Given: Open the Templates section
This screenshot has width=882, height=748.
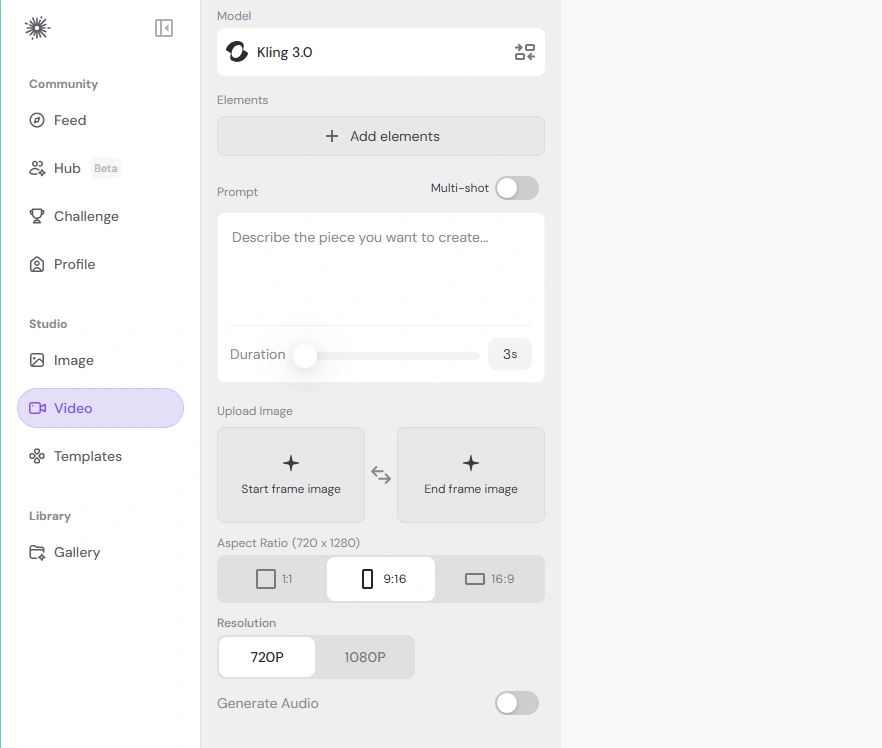Looking at the screenshot, I should pyautogui.click(x=87, y=456).
